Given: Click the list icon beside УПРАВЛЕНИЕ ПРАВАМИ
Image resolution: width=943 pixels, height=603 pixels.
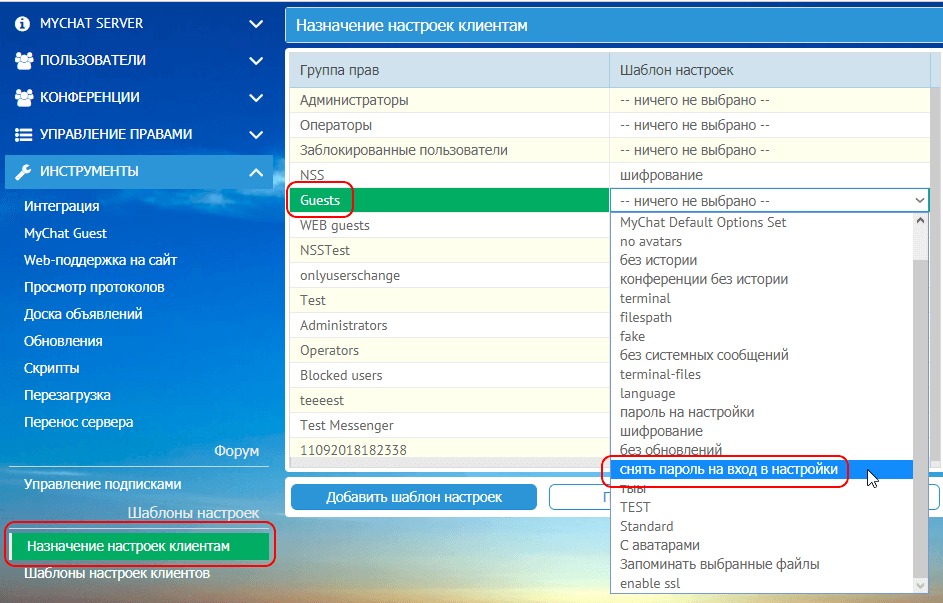Looking at the screenshot, I should [x=24, y=133].
